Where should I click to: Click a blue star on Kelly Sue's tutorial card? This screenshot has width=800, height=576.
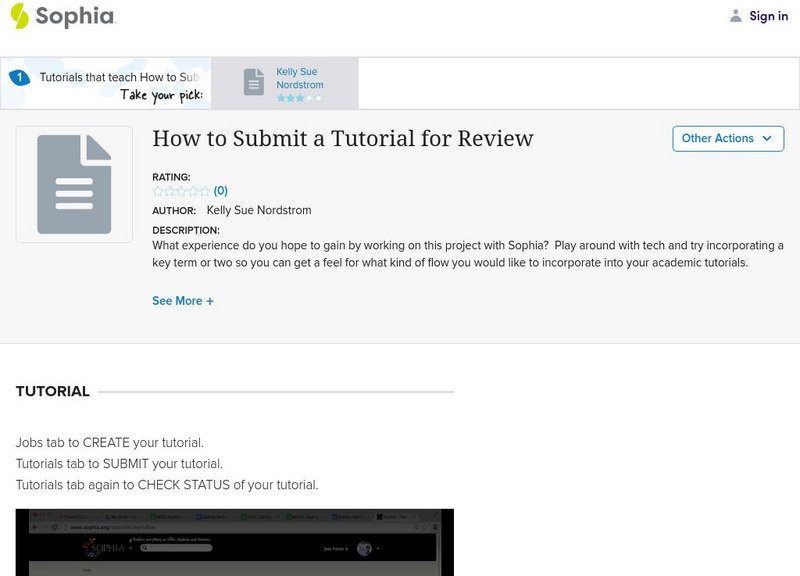289,97
